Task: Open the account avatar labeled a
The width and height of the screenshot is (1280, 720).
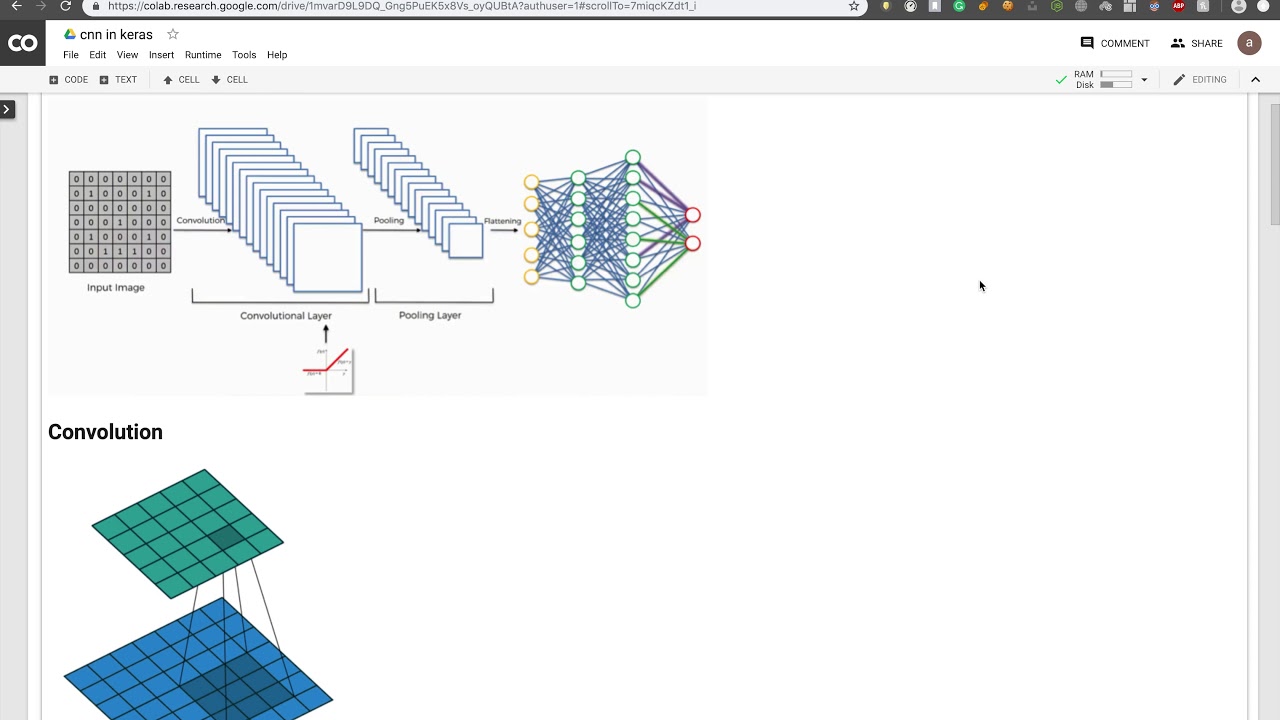Action: point(1249,43)
